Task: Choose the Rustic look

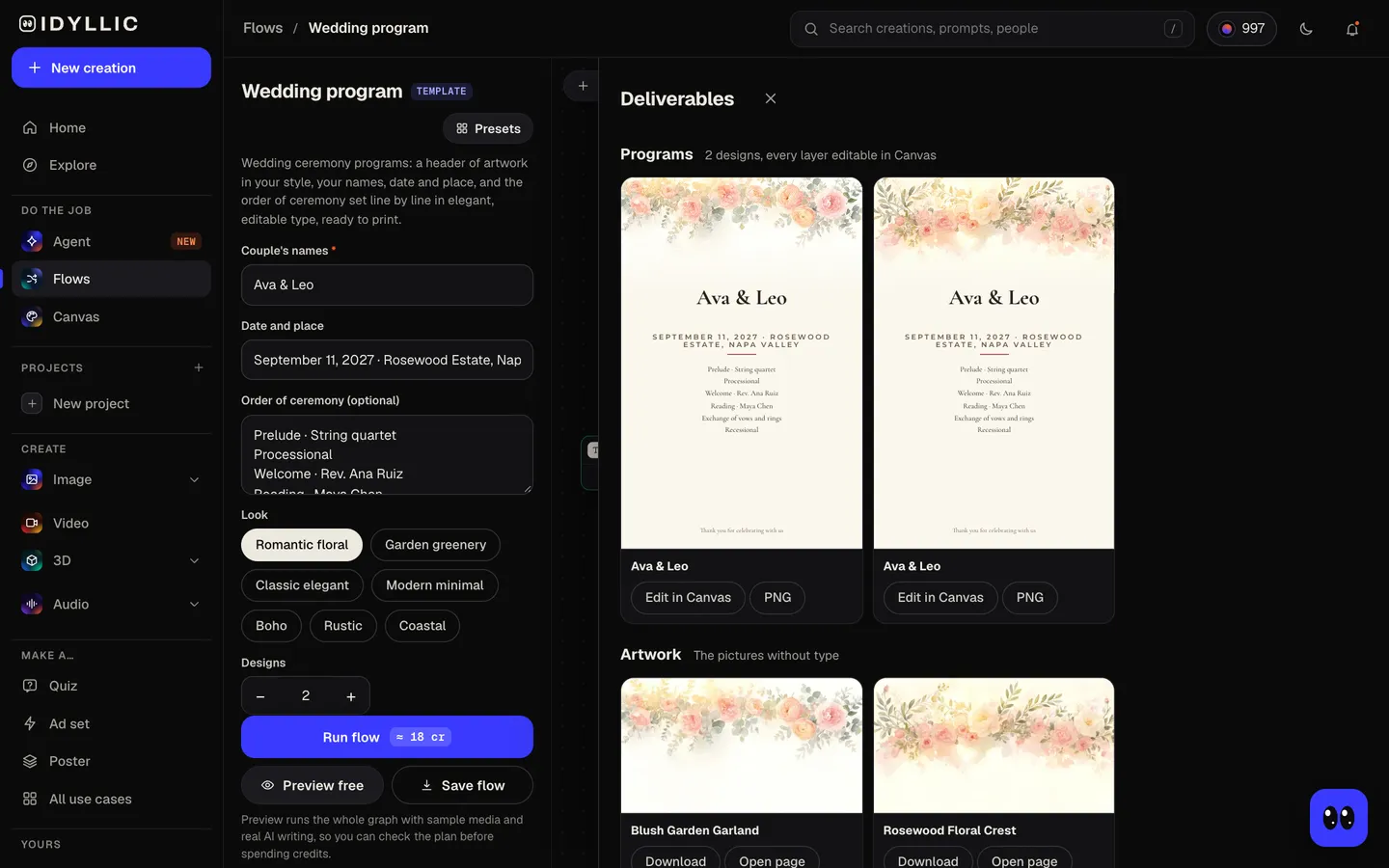Action: point(343,626)
